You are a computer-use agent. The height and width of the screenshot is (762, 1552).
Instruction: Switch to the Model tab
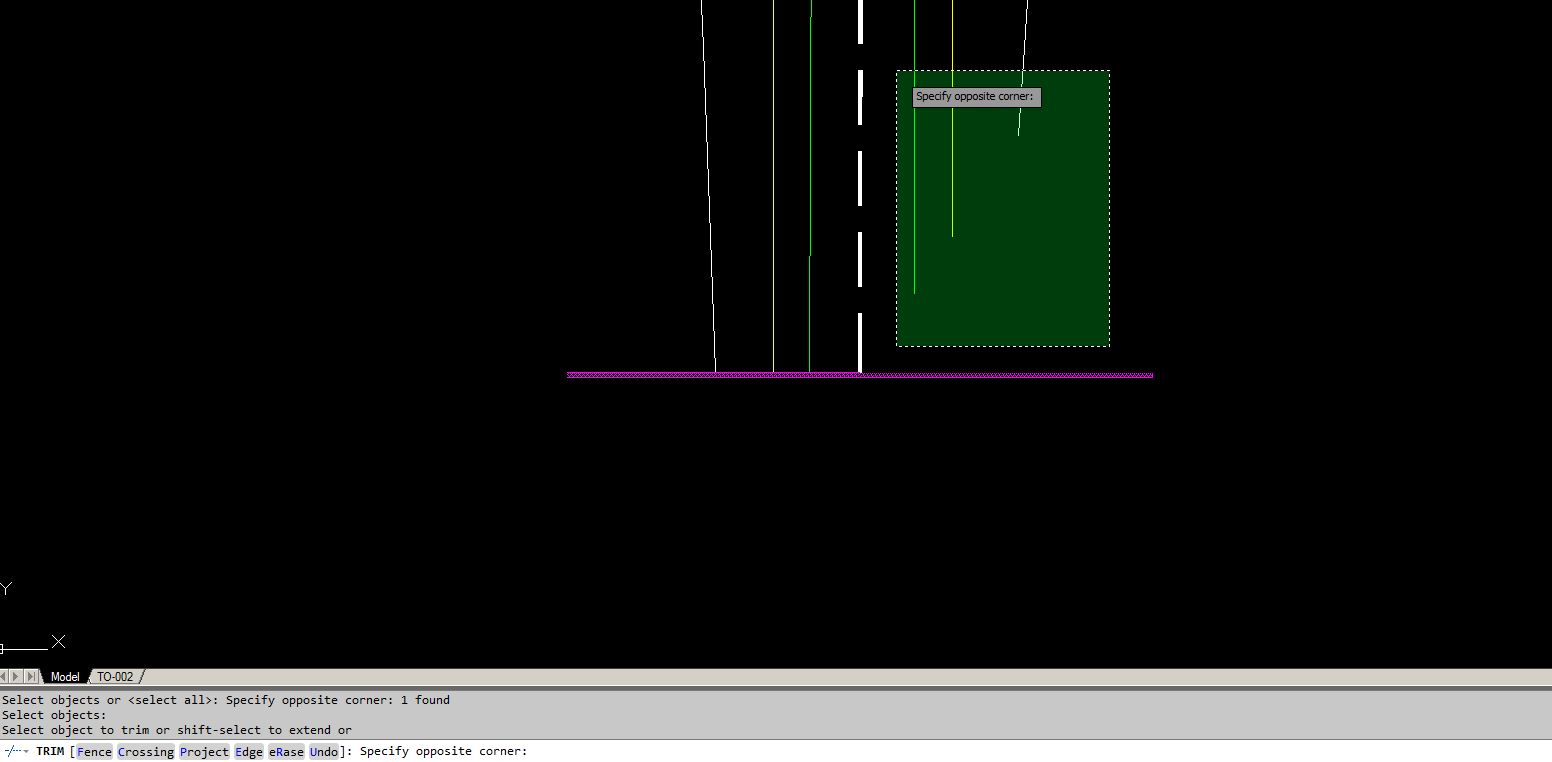coord(65,677)
